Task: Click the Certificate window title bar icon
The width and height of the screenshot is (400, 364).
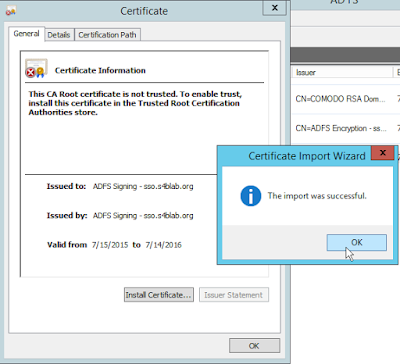Action: point(11,11)
